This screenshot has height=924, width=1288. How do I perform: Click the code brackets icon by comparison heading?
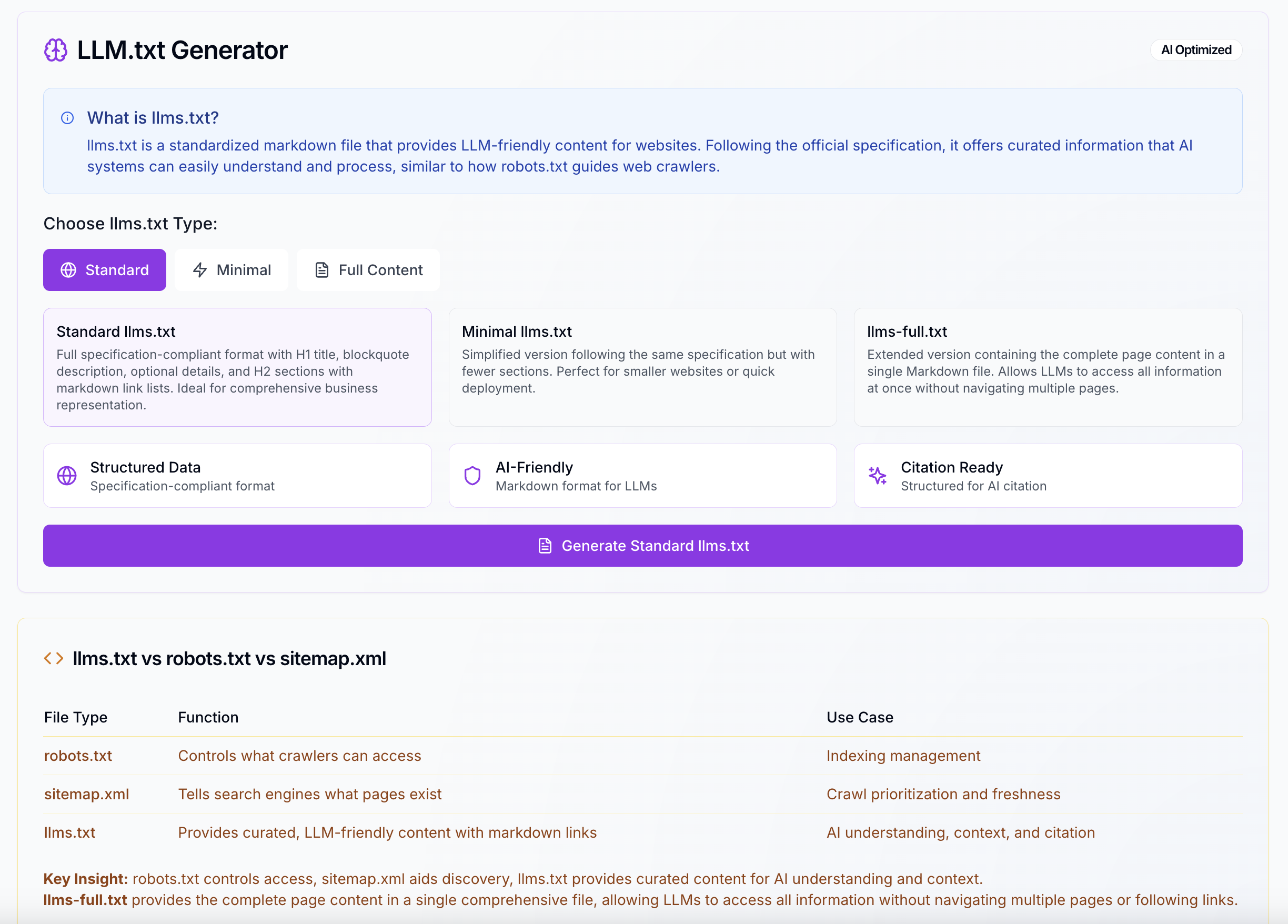pos(54,658)
